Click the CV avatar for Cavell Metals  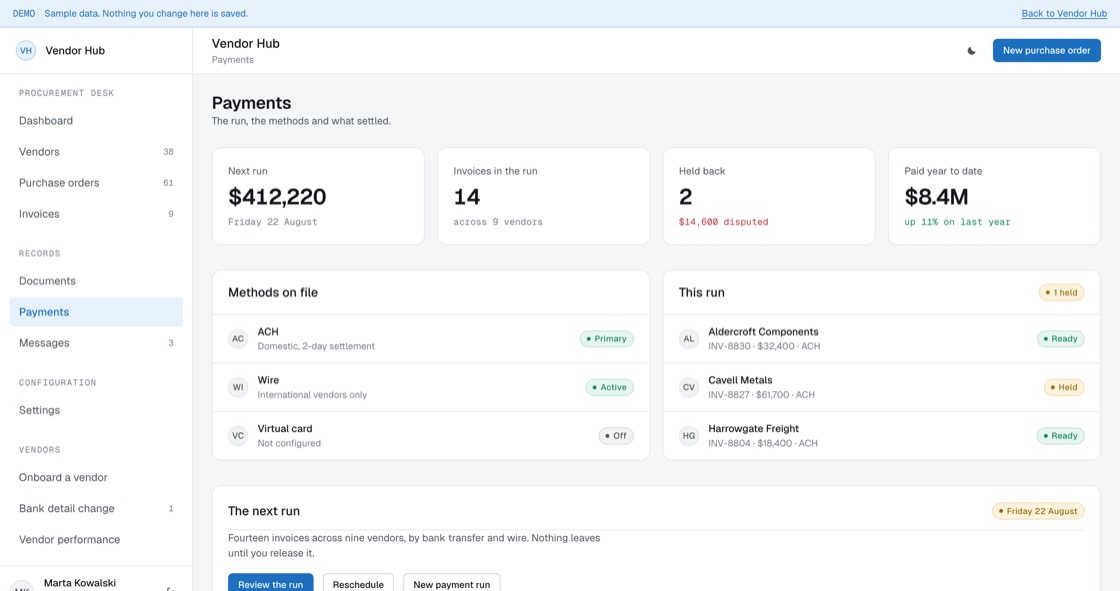[x=689, y=387]
